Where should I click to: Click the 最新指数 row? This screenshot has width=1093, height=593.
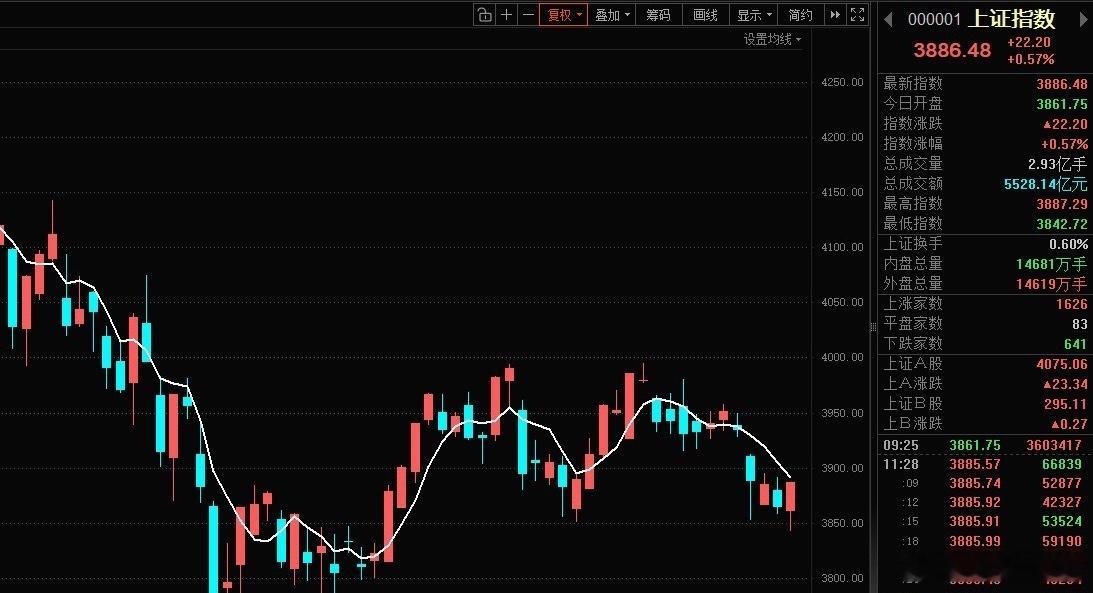point(984,84)
